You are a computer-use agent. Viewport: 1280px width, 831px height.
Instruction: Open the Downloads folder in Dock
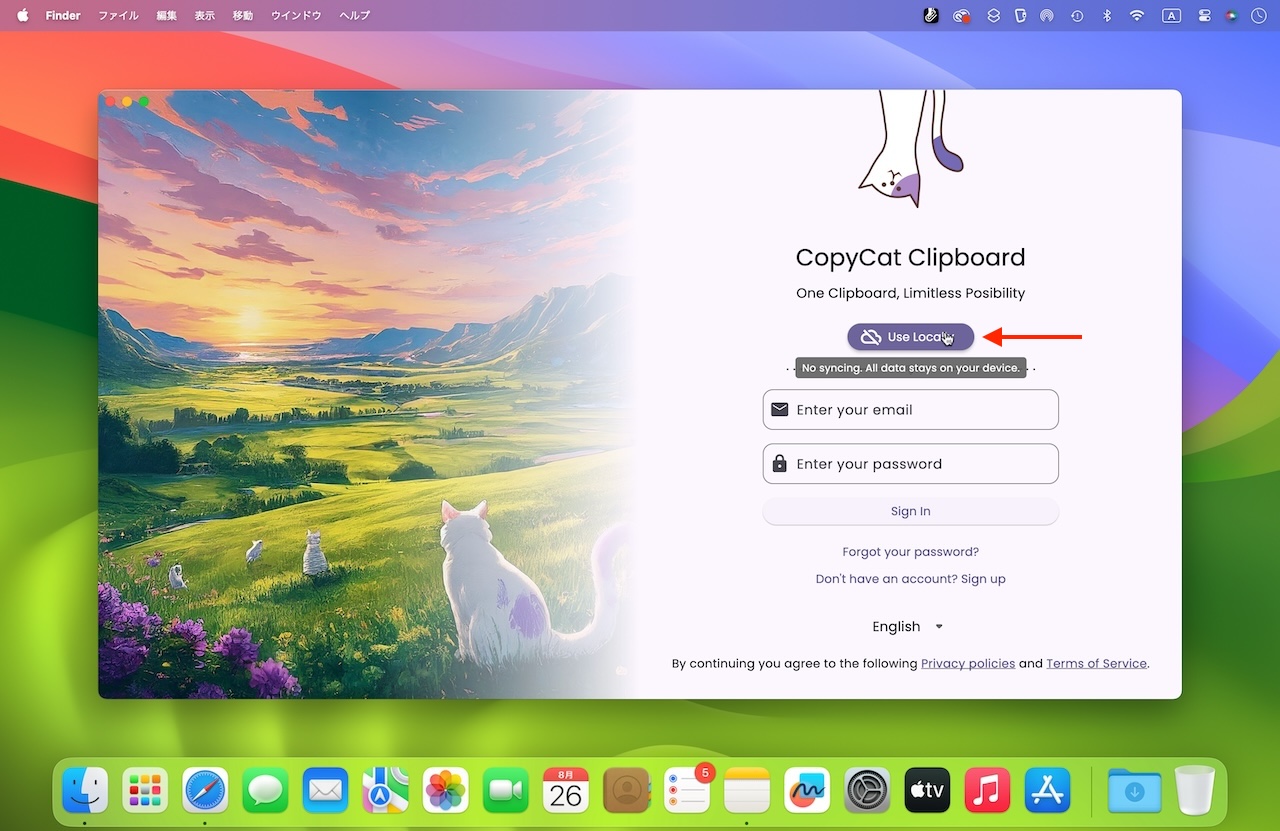pos(1135,791)
